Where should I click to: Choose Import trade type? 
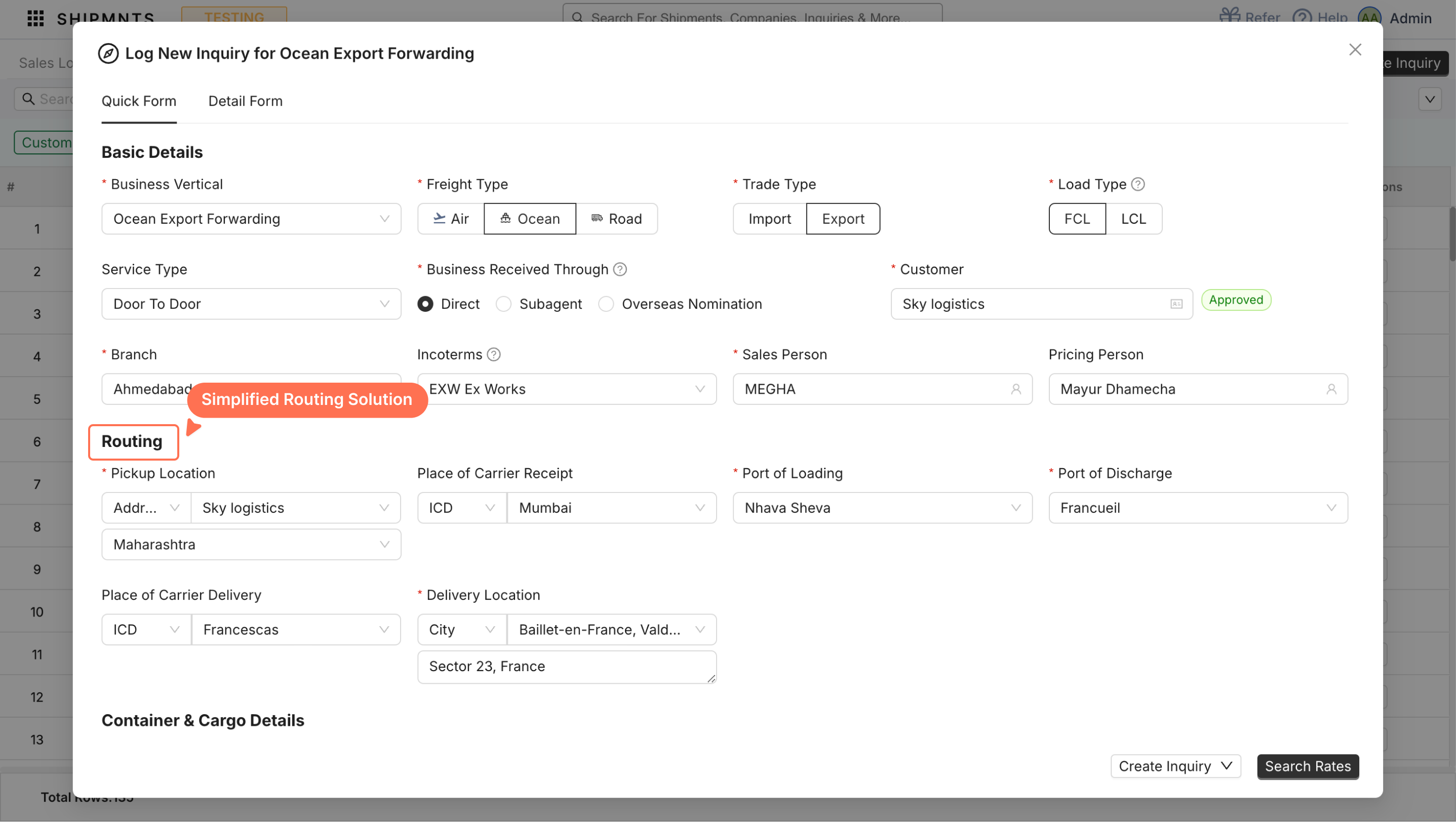[769, 219]
